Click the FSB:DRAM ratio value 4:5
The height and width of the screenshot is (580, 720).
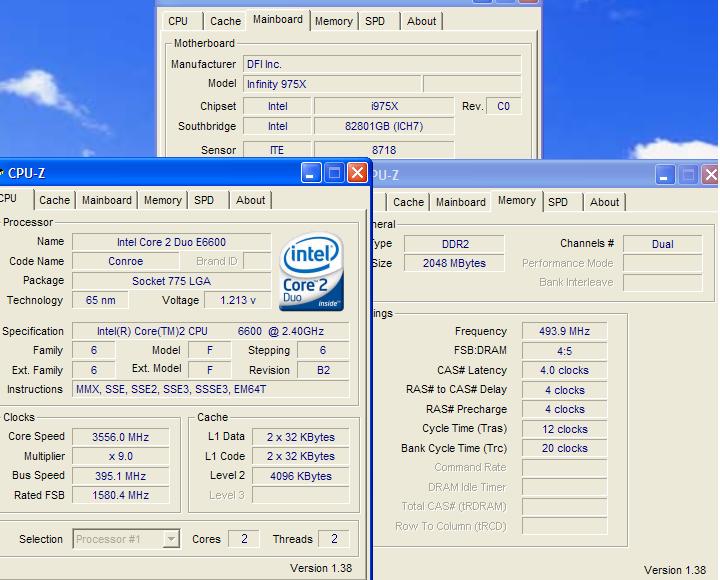coord(564,351)
